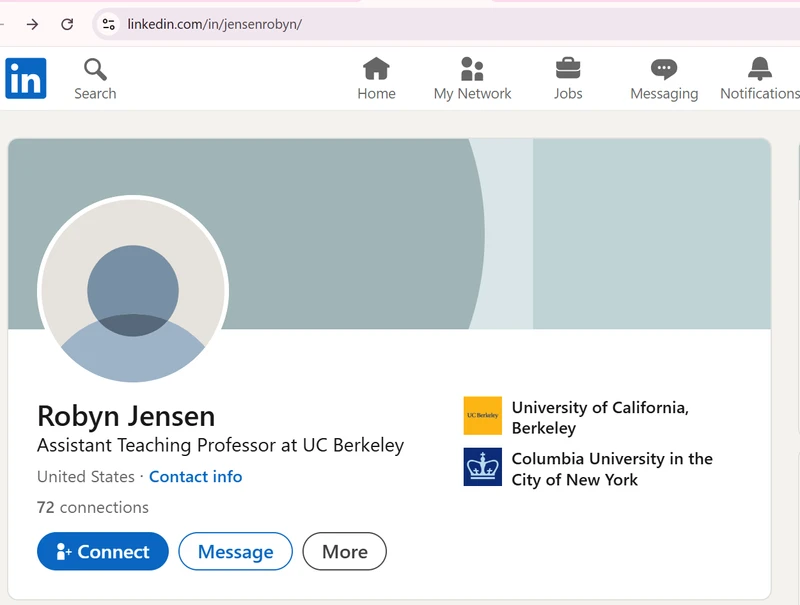The image size is (800, 605).
Task: Open My Network people icon
Action: click(472, 69)
